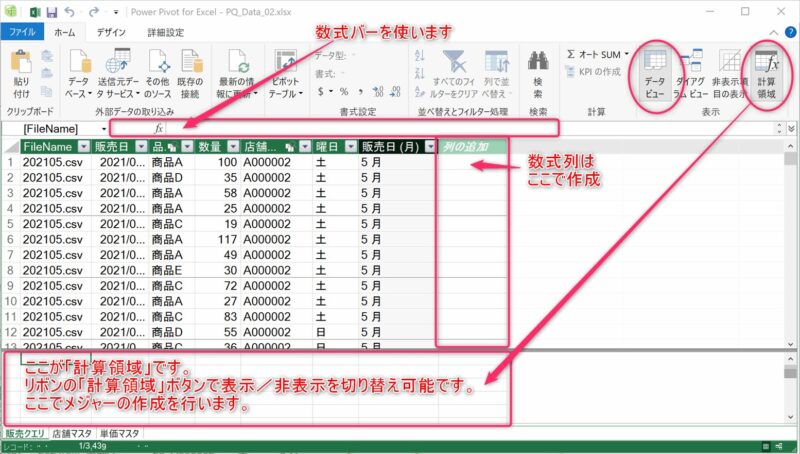The height and width of the screenshot is (454, 800).
Task: Click sort by column (列で並べ替え)
Action: click(496, 74)
